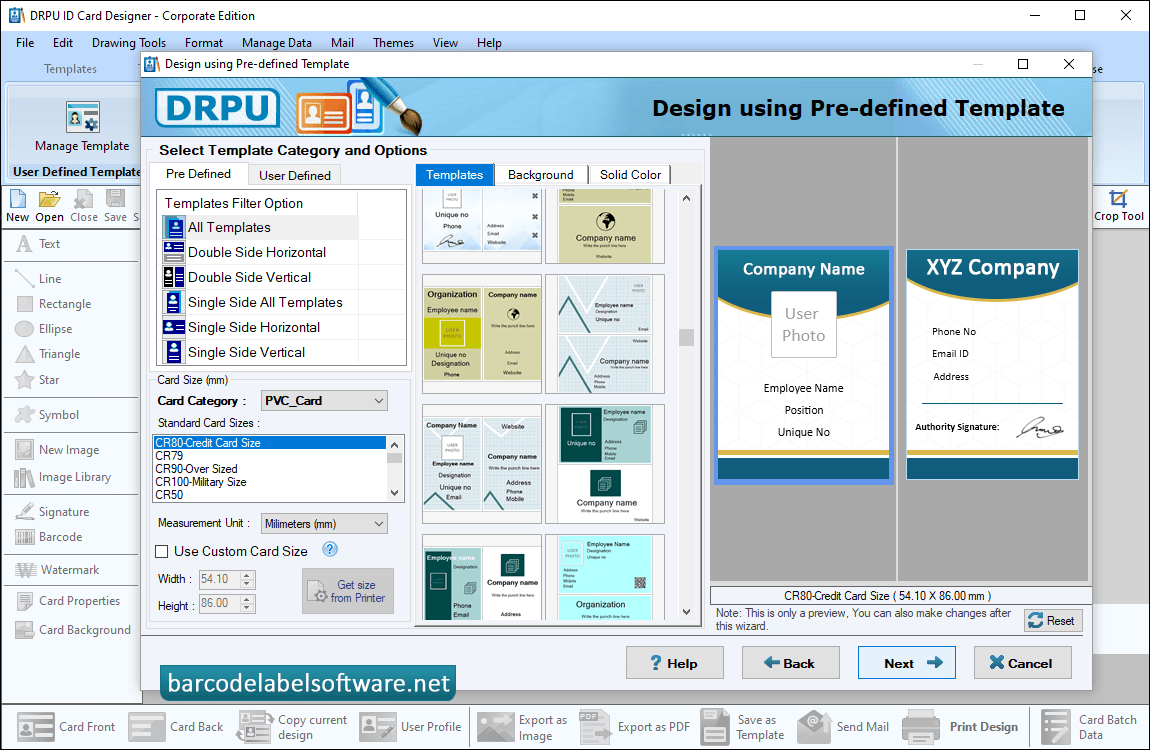
Task: Click the Cancel button
Action: pos(1022,663)
